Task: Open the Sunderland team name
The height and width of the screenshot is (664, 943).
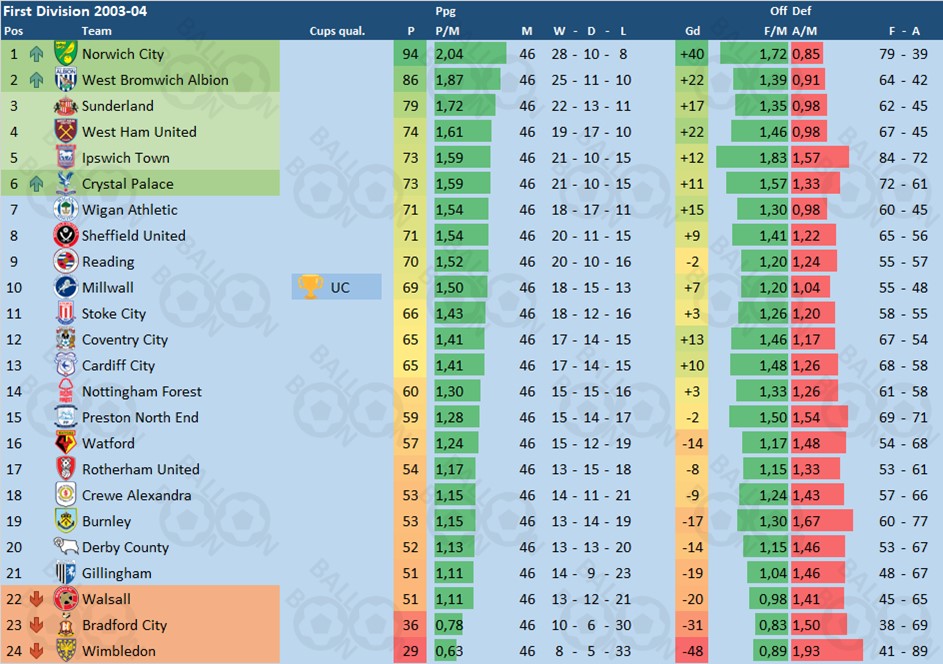Action: click(118, 106)
